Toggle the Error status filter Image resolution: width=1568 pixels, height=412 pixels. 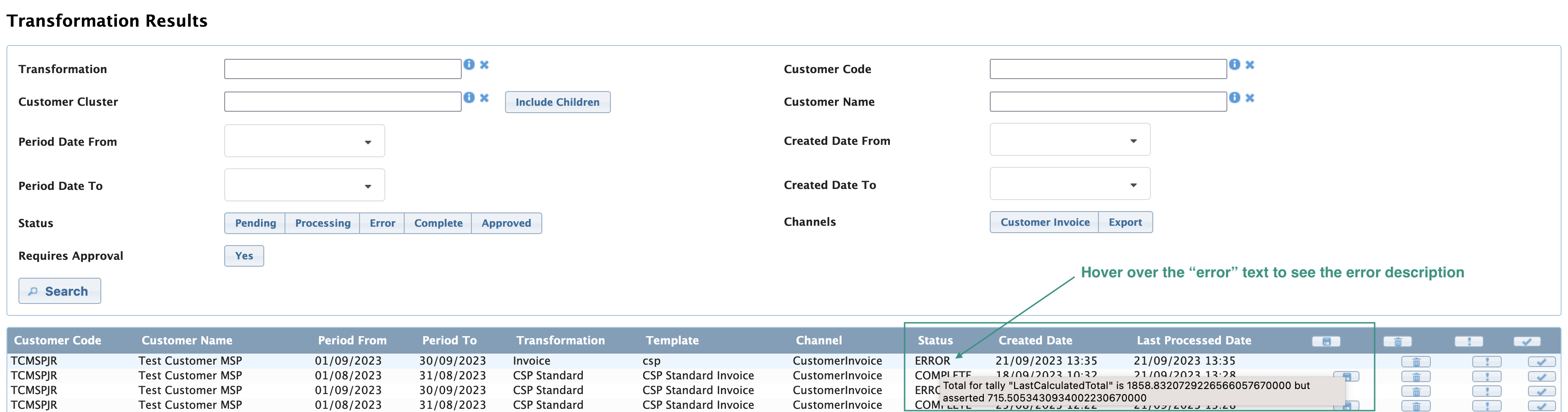(382, 223)
